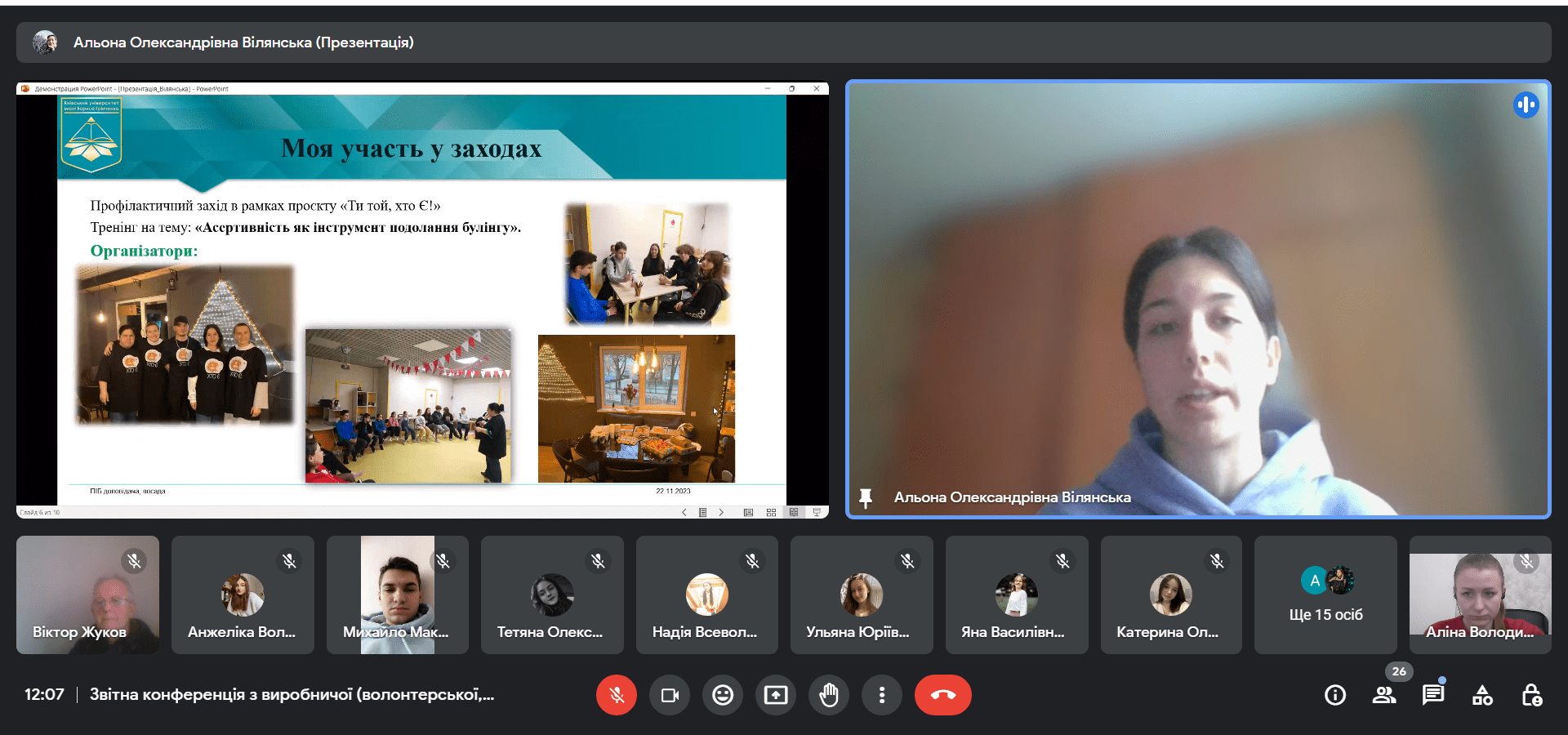The image size is (1568, 735).
Task: Click the present screen icon
Action: point(776,695)
